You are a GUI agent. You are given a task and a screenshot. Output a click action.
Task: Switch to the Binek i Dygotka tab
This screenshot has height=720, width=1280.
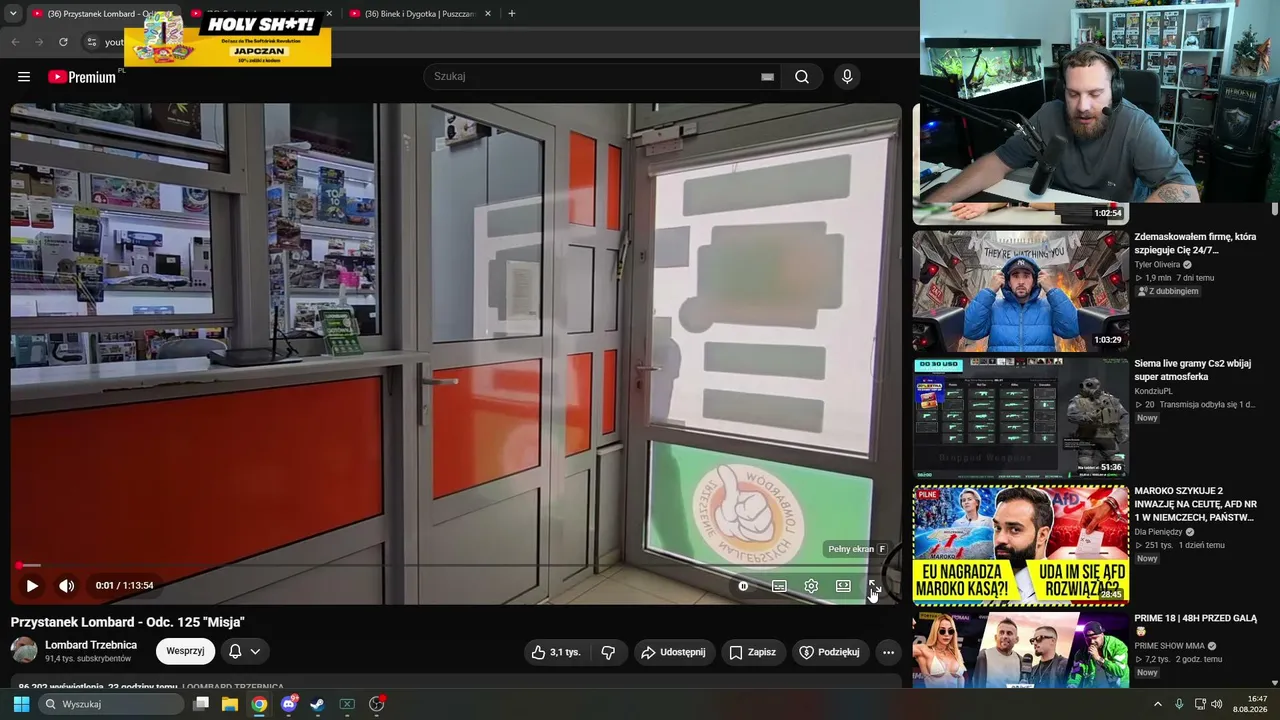click(x=420, y=14)
